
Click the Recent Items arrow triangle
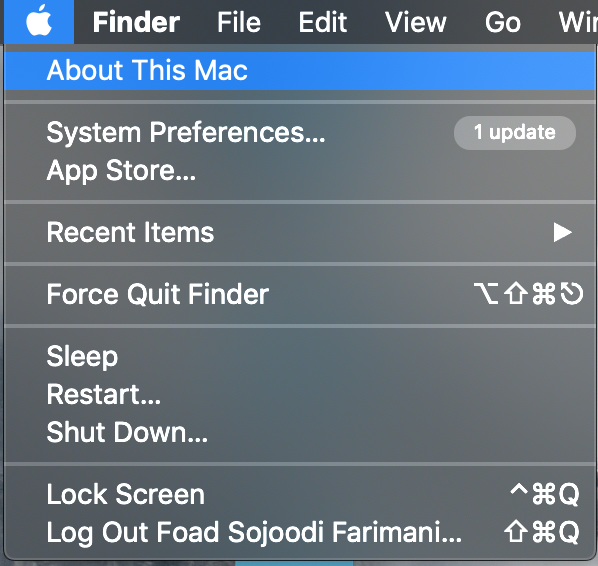[x=563, y=232]
